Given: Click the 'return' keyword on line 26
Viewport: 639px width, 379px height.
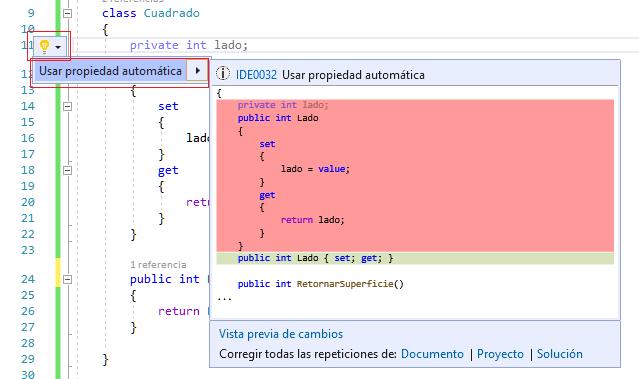Looking at the screenshot, I should [x=179, y=311].
